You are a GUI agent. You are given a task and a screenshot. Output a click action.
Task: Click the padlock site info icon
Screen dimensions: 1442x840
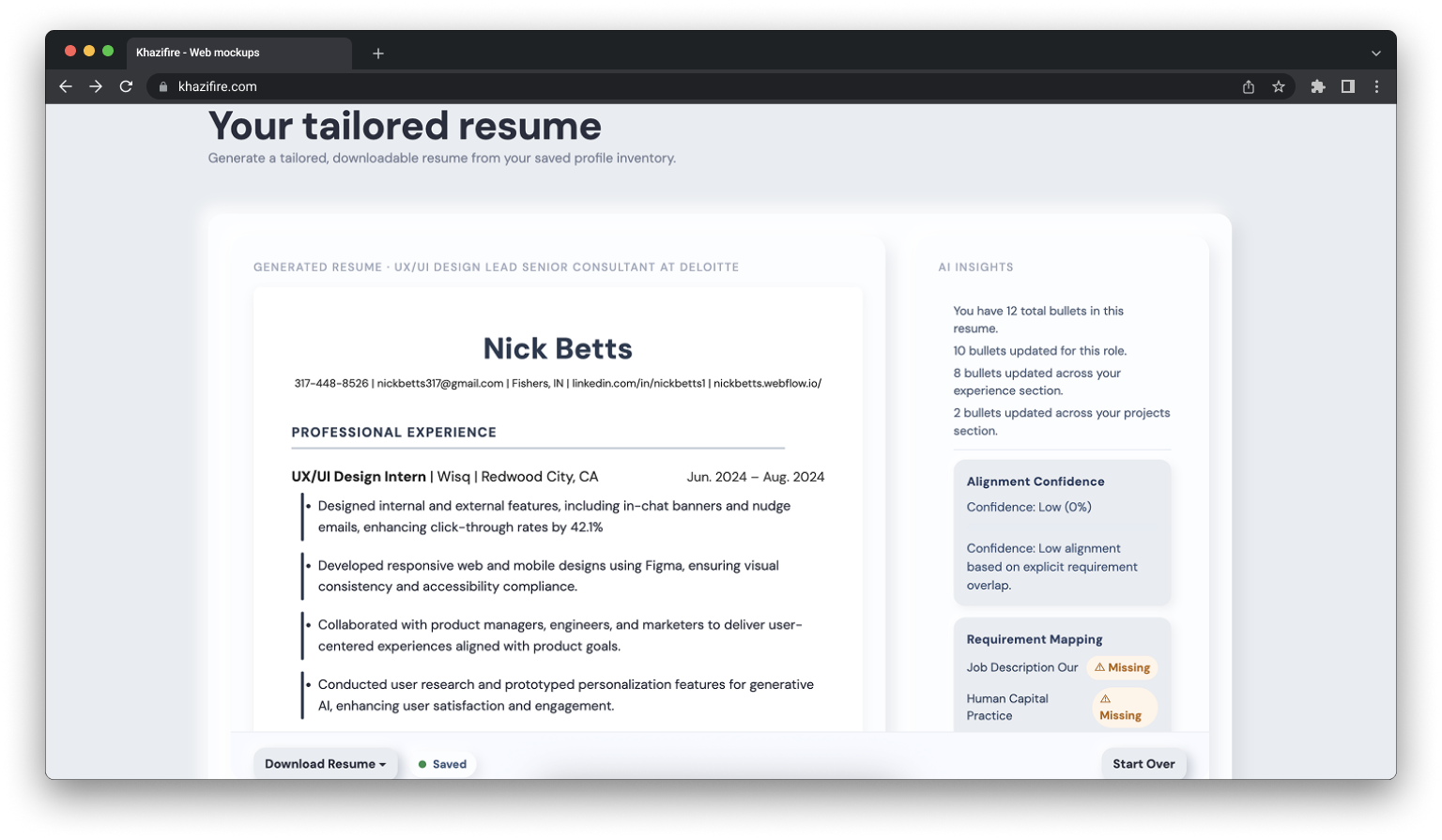163,86
